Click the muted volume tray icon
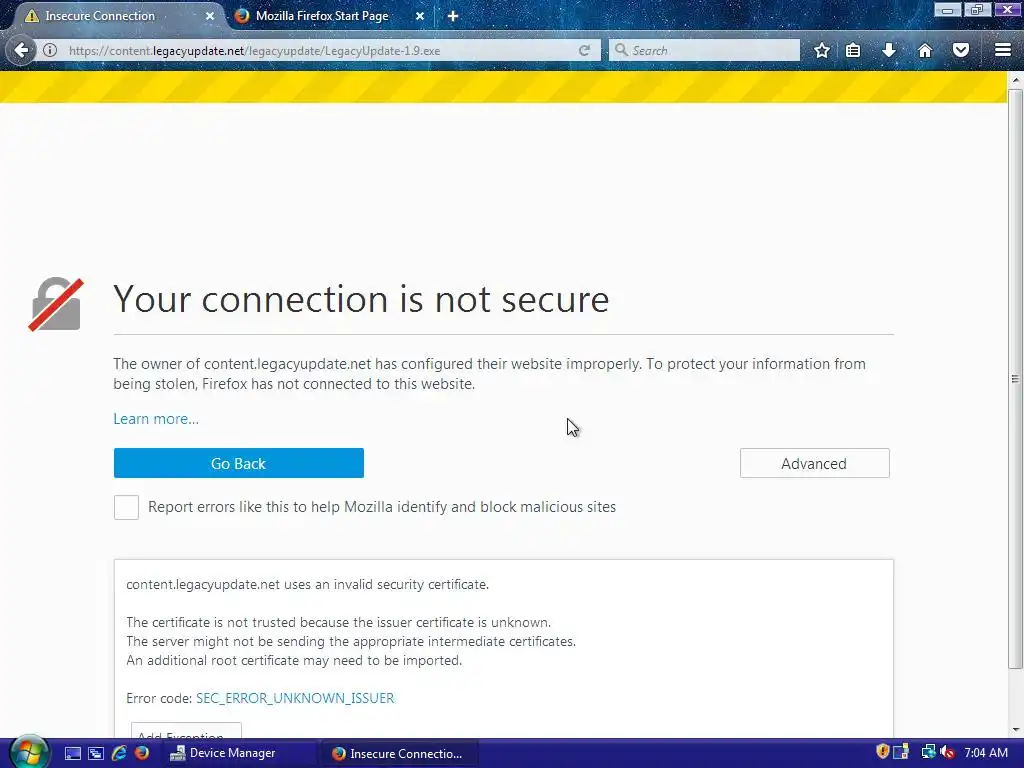The height and width of the screenshot is (768, 1024). 948,752
